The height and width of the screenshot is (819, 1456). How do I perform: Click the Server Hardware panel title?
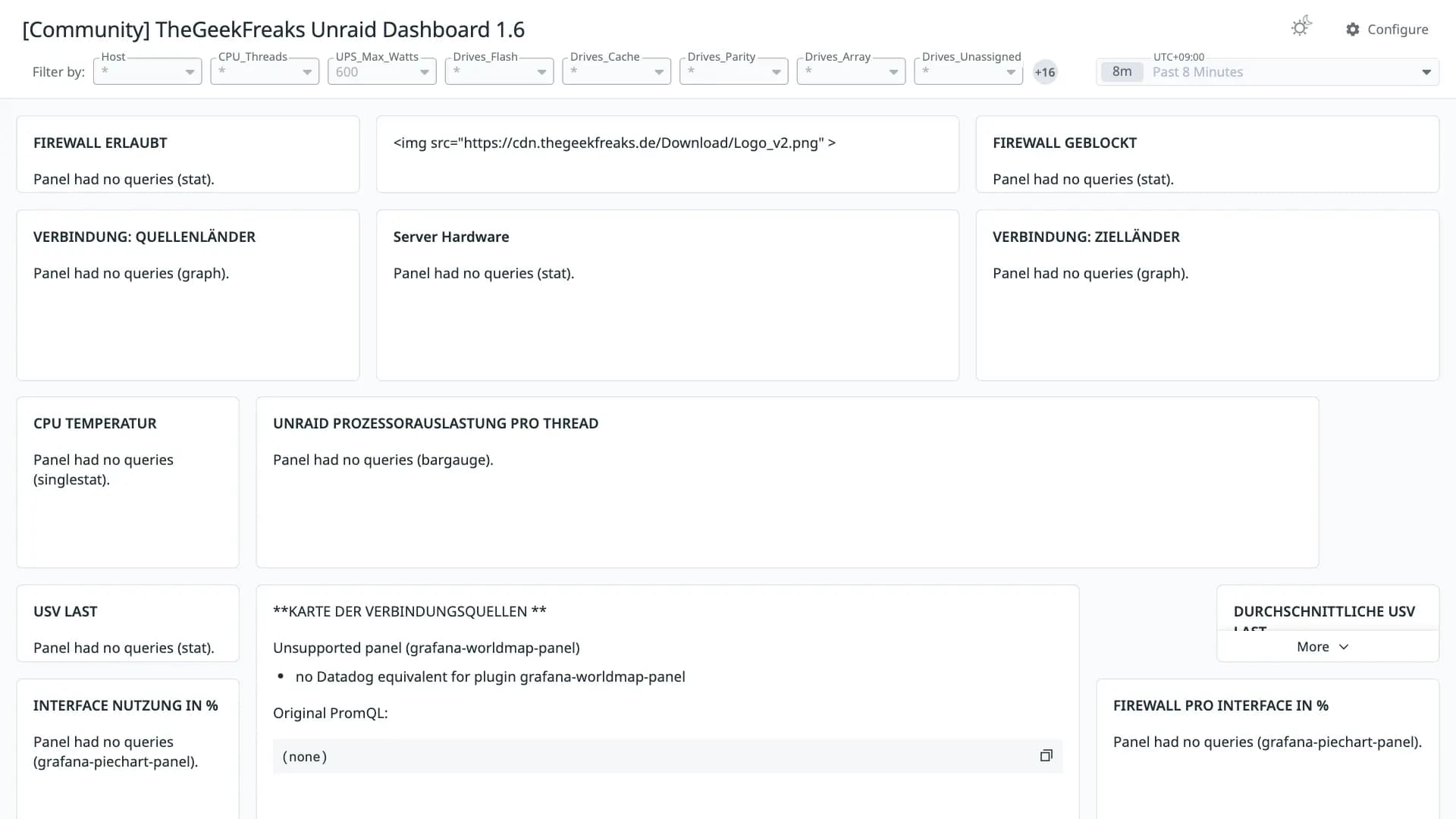pos(451,237)
